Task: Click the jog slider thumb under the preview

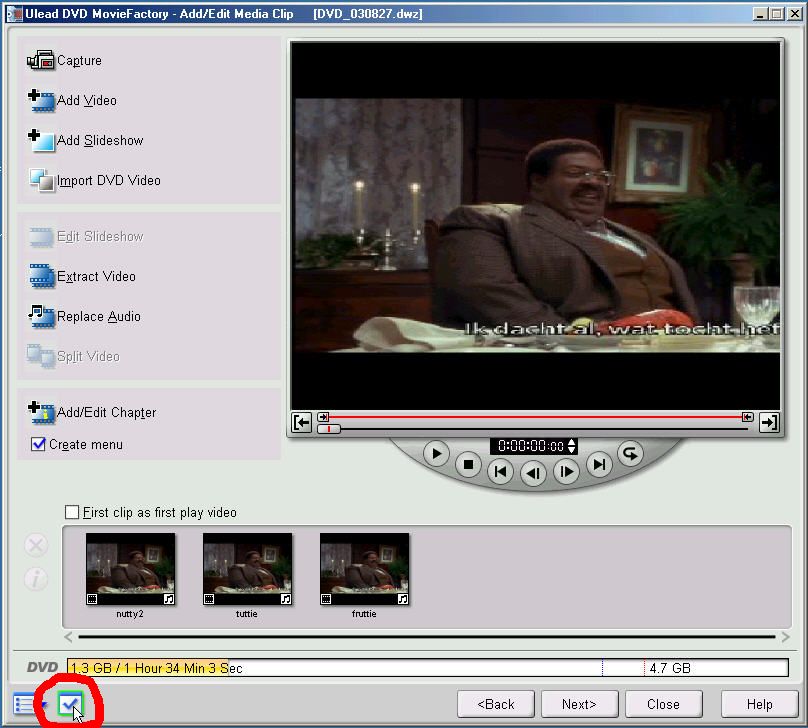Action: [x=329, y=429]
